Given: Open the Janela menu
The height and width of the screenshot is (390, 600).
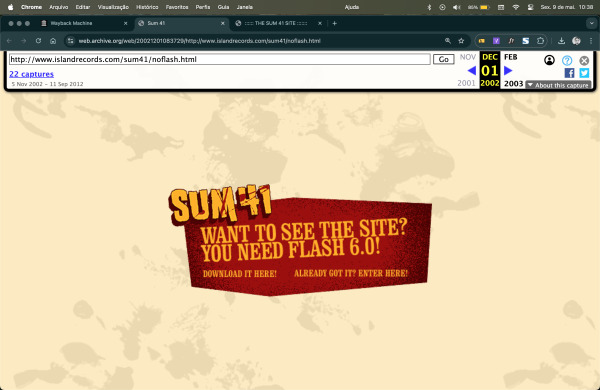Looking at the screenshot, I should tap(245, 7).
